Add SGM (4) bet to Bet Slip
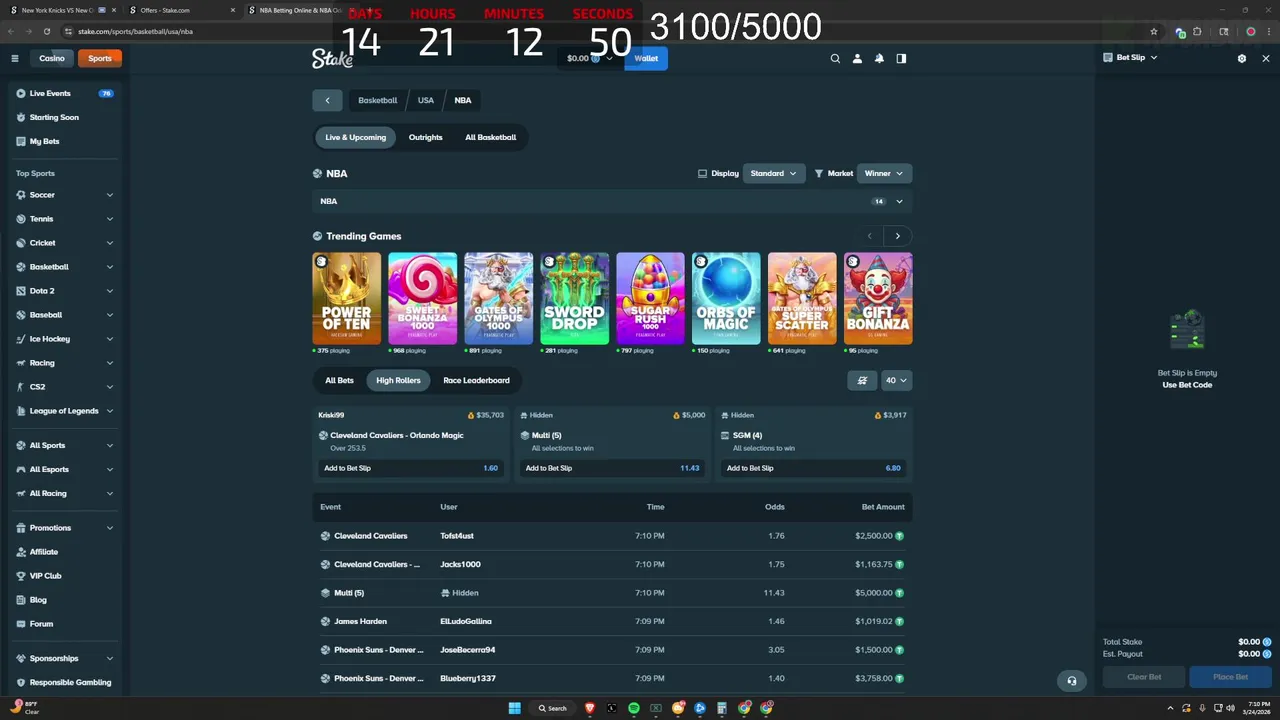 pyautogui.click(x=813, y=468)
